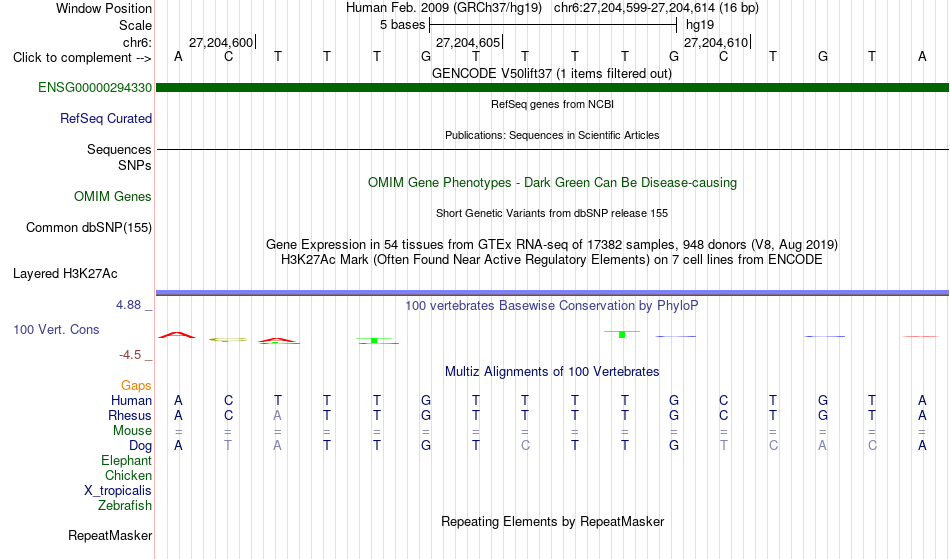The width and height of the screenshot is (950, 559).
Task: Click the red conservation peak at first base
Action: click(x=176, y=334)
